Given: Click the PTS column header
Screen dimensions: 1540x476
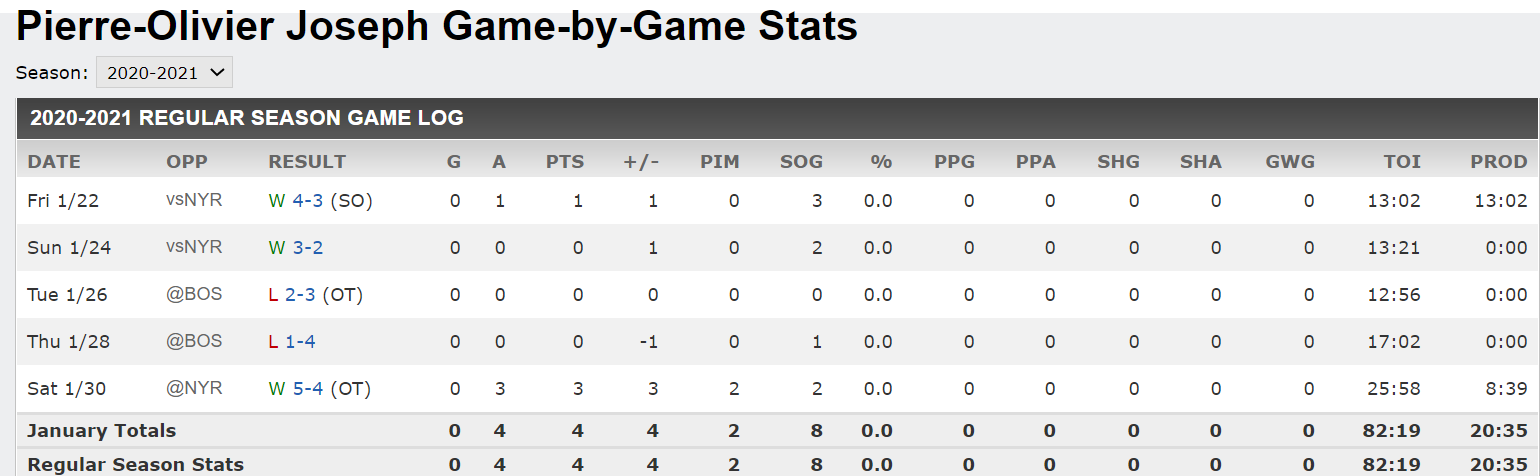Looking at the screenshot, I should coord(565,162).
